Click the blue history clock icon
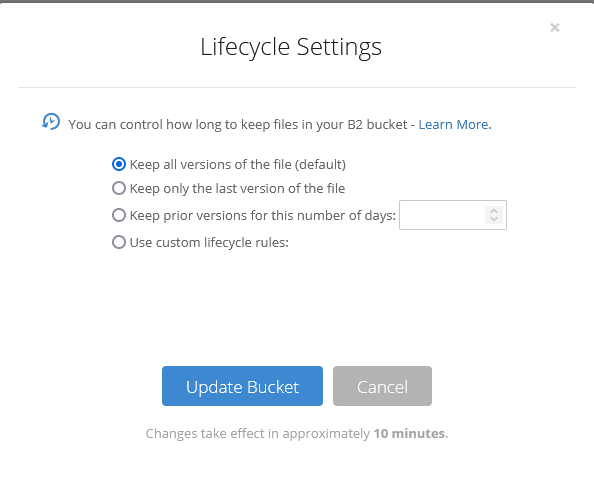Screen dimensions: 594x484 point(51,122)
